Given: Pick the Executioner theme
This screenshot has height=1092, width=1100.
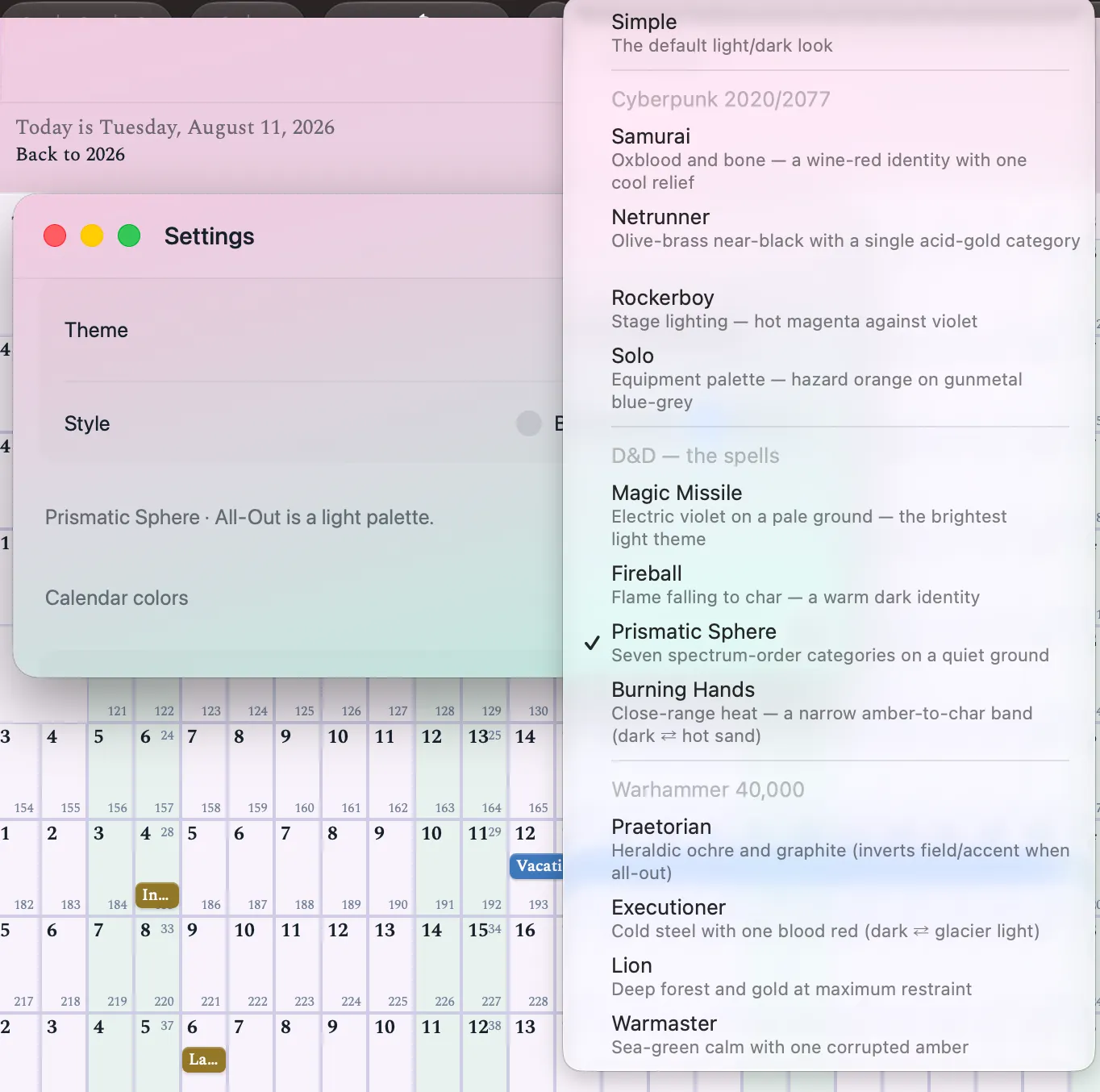Looking at the screenshot, I should [829, 919].
